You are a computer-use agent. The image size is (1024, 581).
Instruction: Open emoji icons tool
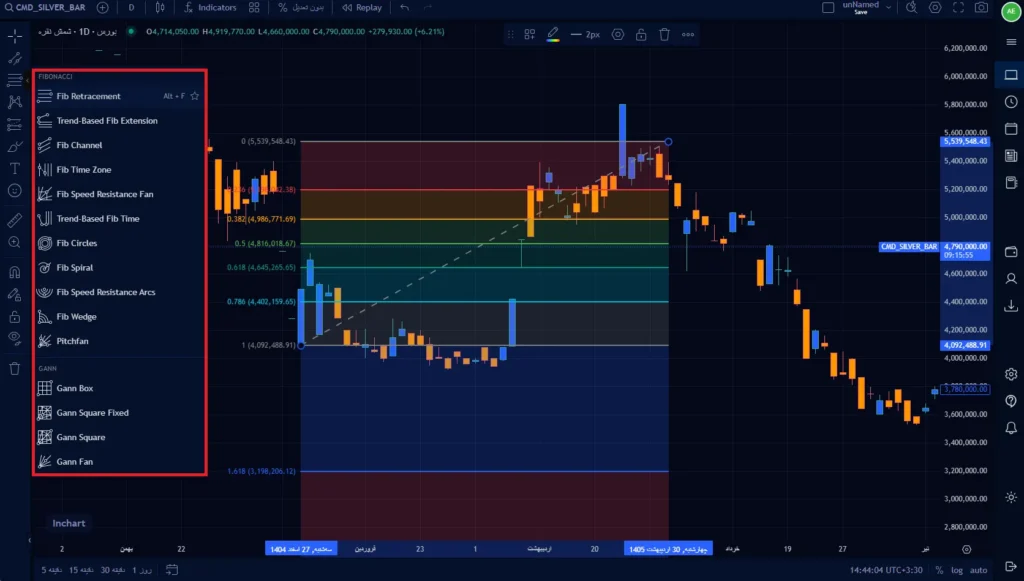point(14,191)
